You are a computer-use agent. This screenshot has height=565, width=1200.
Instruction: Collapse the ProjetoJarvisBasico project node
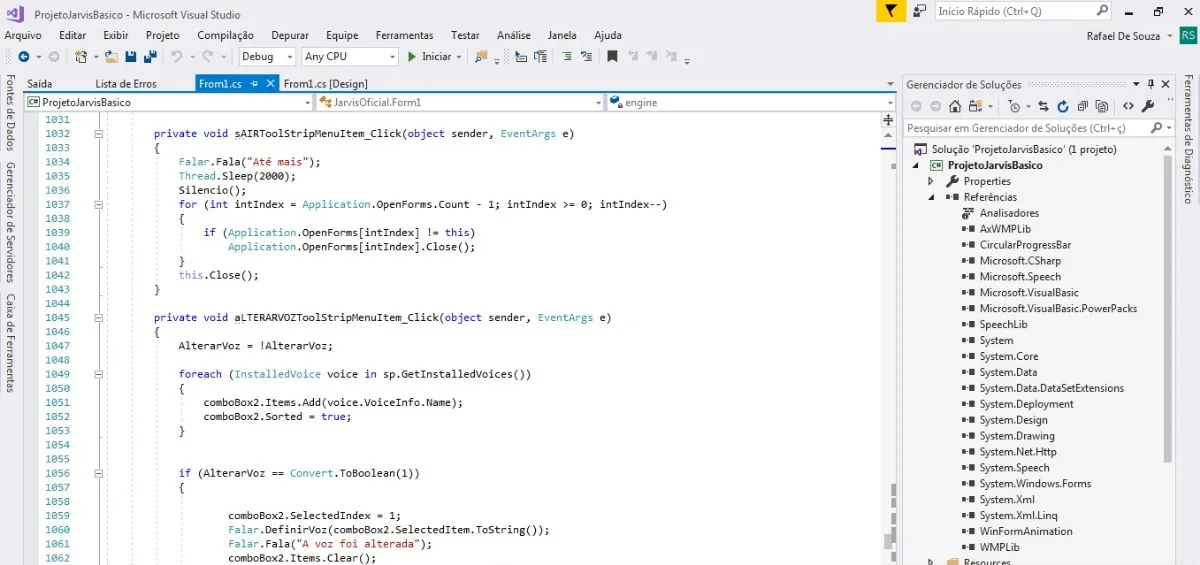pos(915,165)
